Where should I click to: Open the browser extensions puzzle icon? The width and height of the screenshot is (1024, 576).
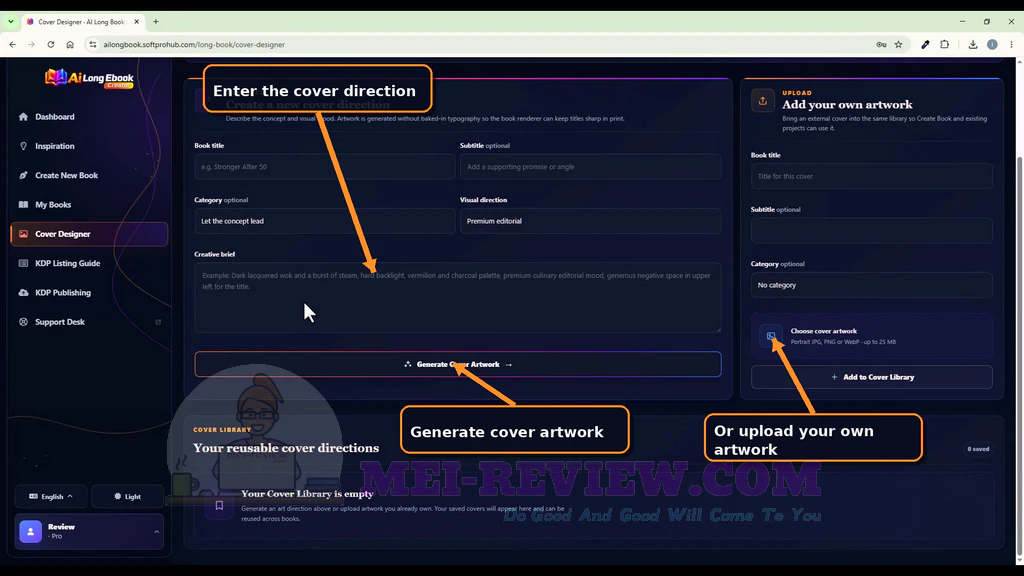pyautogui.click(x=944, y=44)
